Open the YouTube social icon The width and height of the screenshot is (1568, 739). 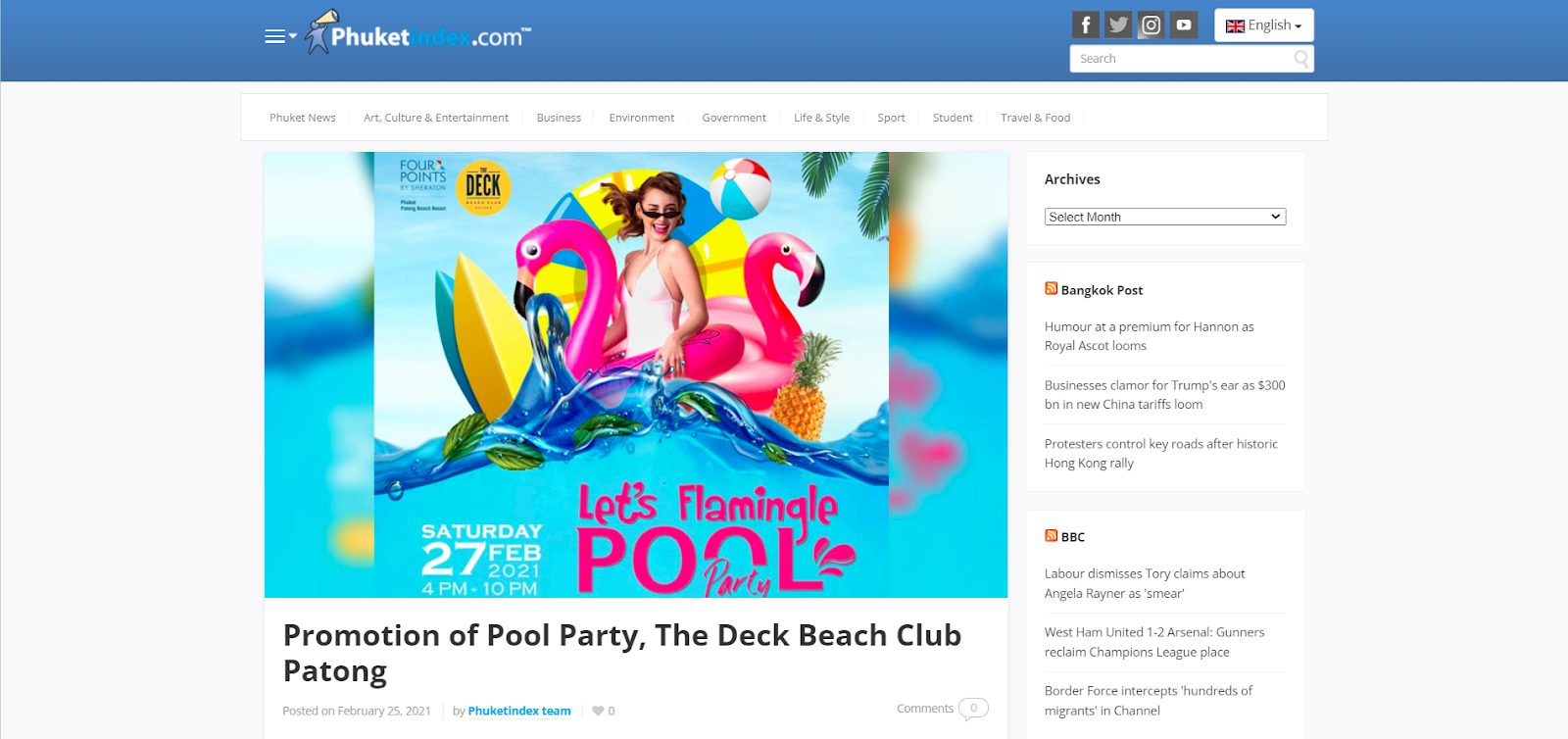coord(1184,25)
